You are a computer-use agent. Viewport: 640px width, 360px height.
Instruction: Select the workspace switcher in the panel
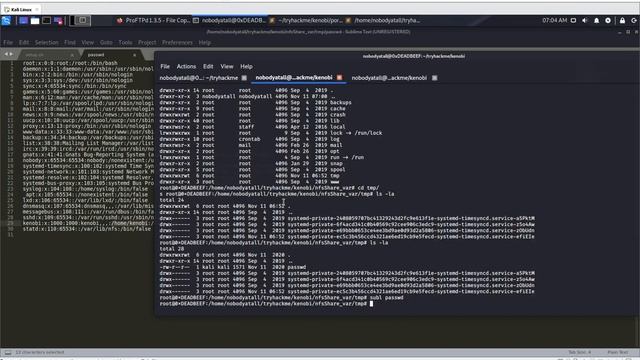80,20
